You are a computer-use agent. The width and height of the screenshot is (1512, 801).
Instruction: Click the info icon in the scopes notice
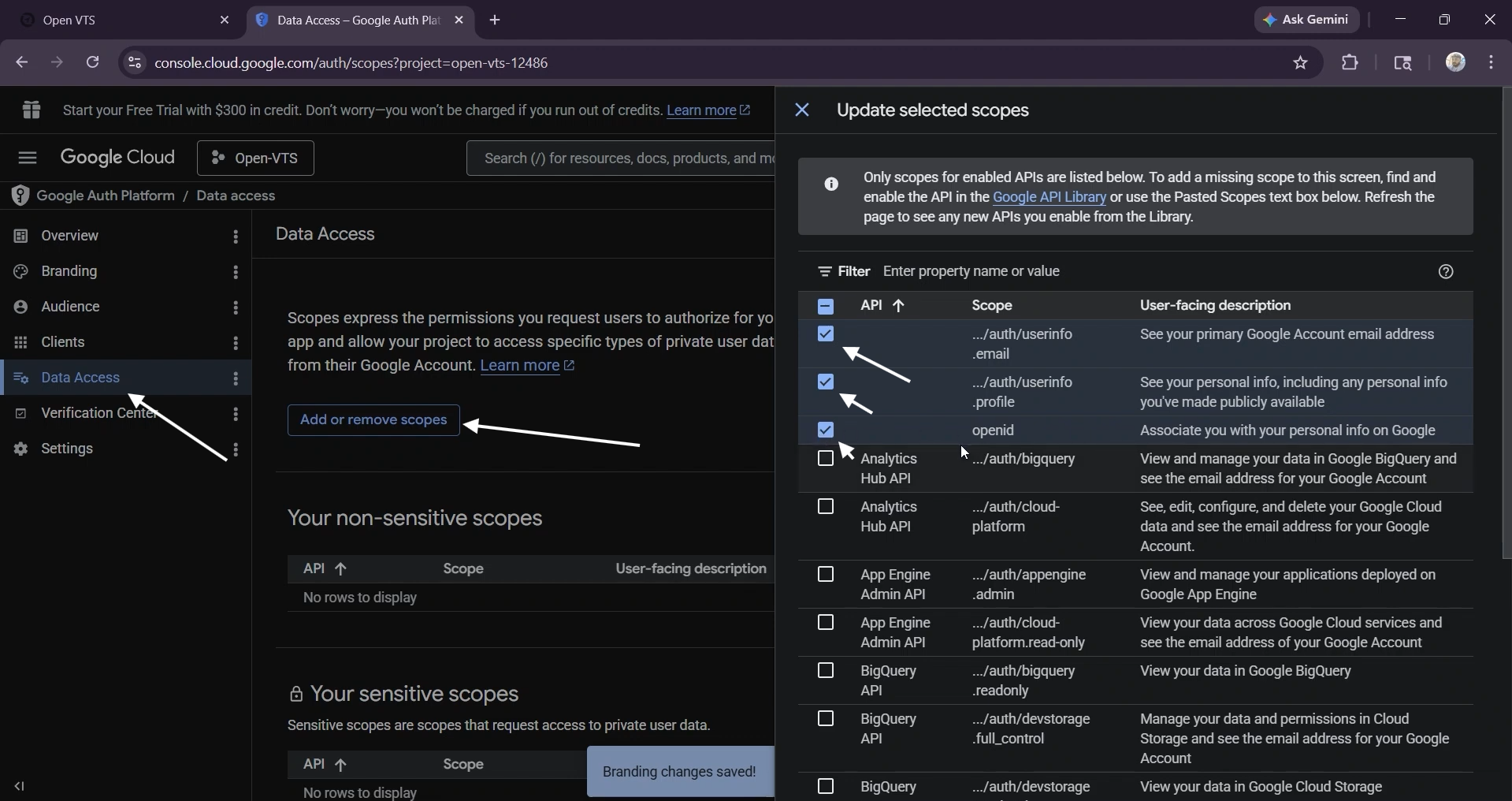coord(831,184)
